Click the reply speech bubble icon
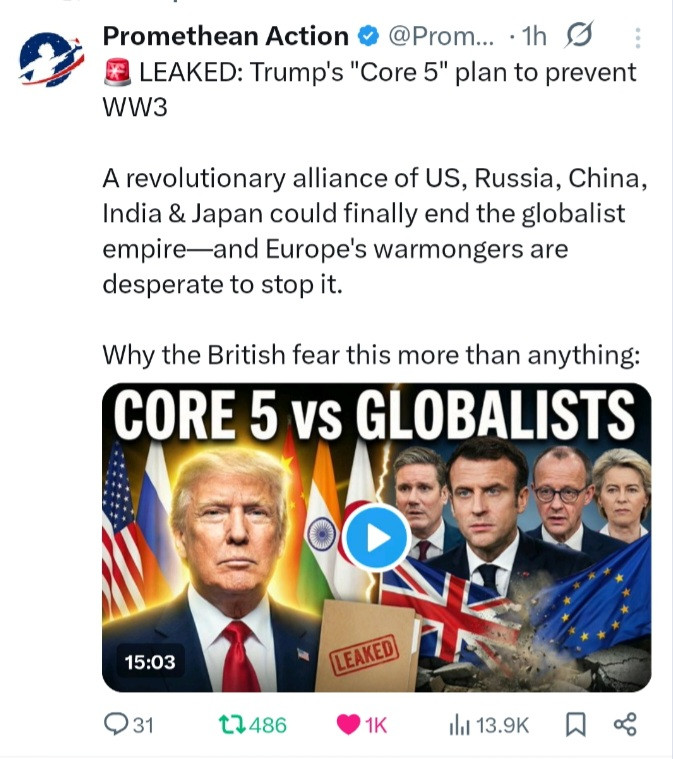Screen dimensions: 673x759 [116, 725]
